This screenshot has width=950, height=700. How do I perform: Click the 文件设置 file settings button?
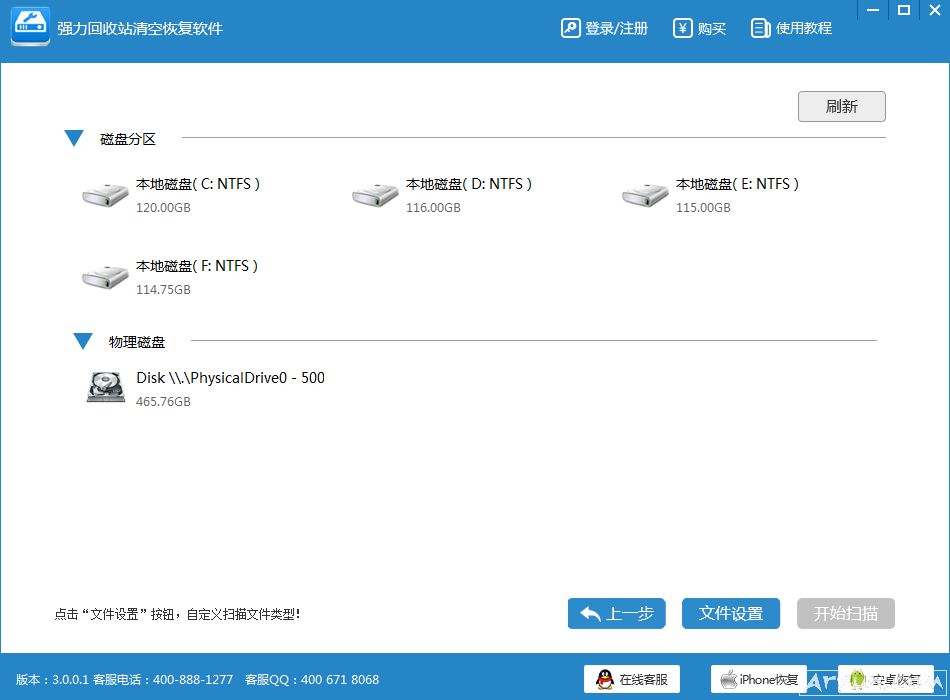click(731, 613)
